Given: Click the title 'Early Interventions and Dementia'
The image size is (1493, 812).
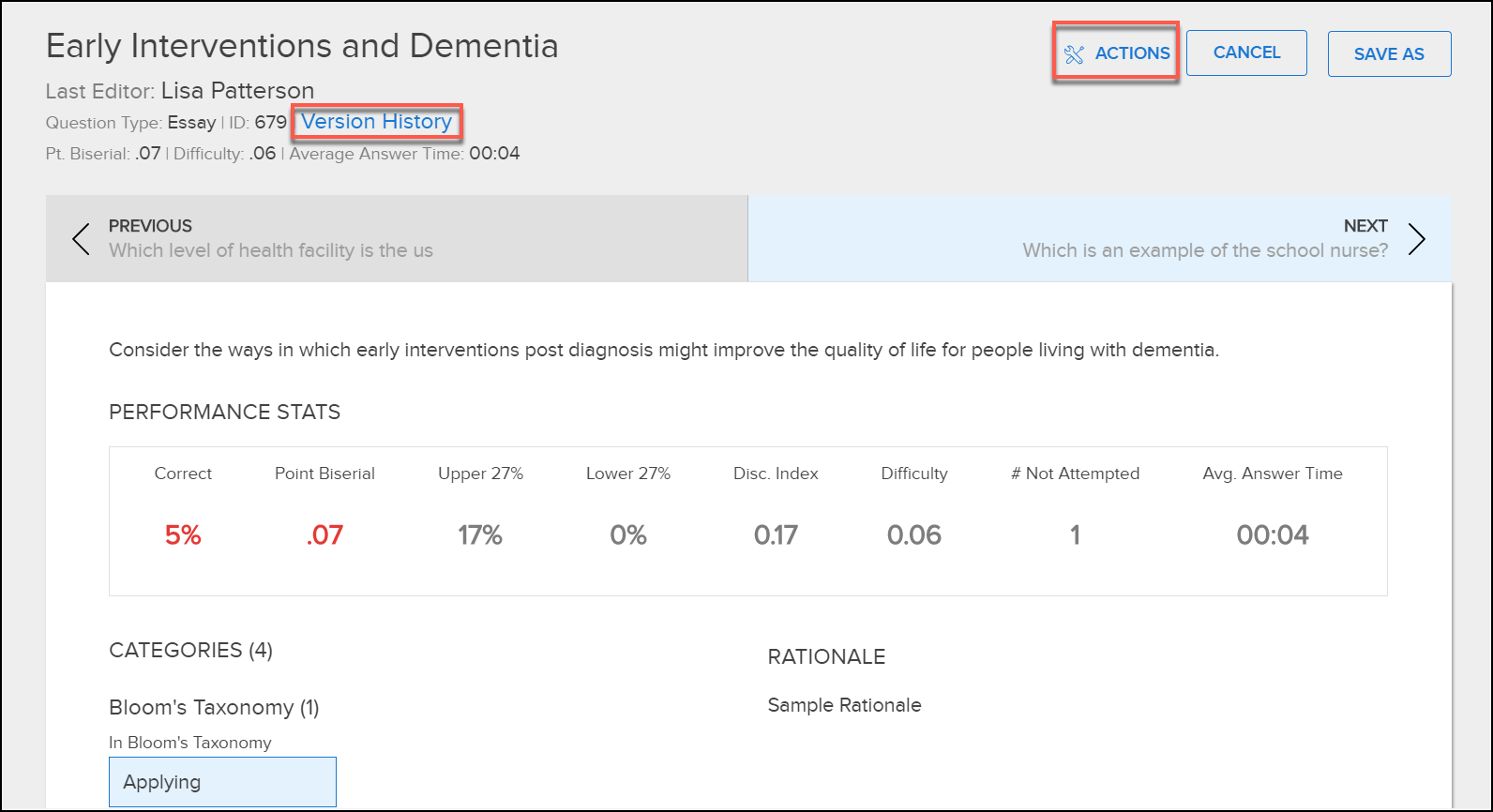Looking at the screenshot, I should click(302, 46).
